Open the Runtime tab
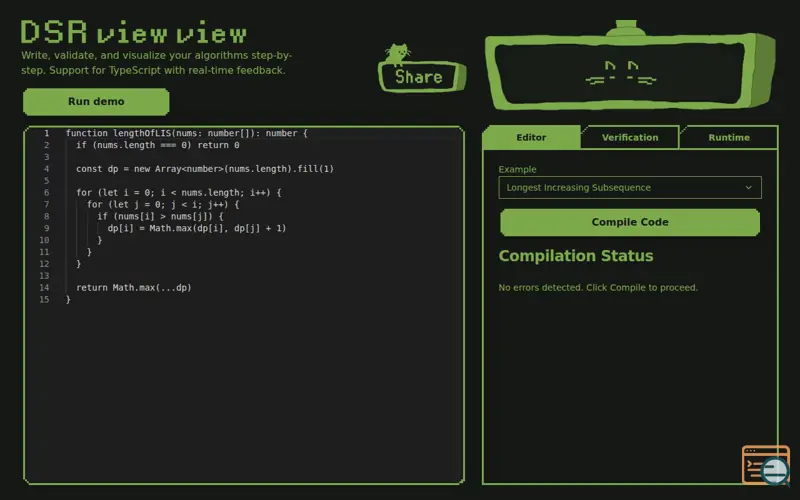Screen dimensions: 800x500 click(729, 137)
